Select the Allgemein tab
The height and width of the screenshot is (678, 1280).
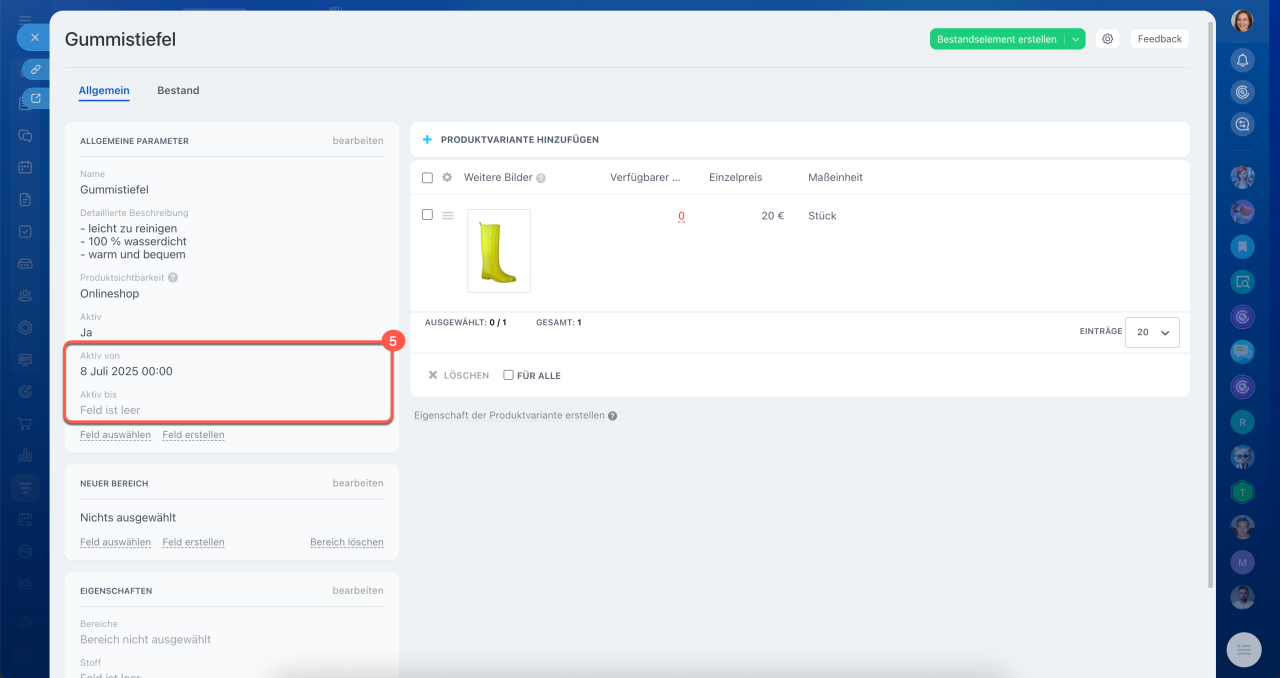[x=104, y=90]
